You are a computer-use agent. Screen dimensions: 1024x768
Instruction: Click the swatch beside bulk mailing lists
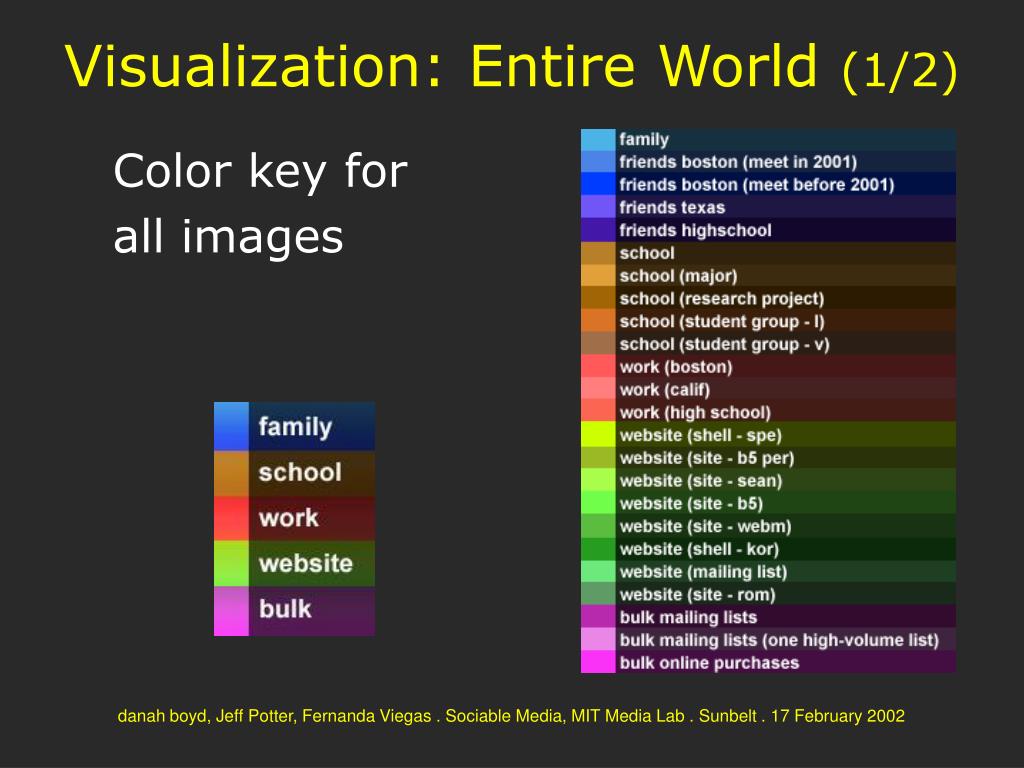pos(598,617)
